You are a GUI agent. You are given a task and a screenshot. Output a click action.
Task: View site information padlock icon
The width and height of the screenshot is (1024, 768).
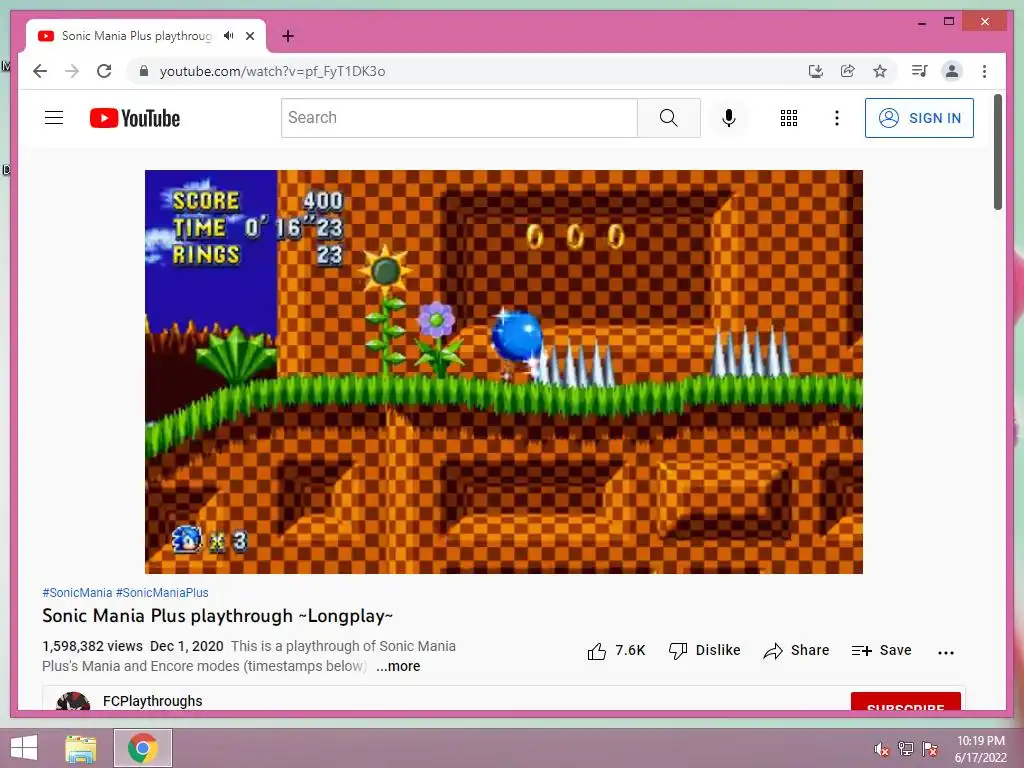144,71
